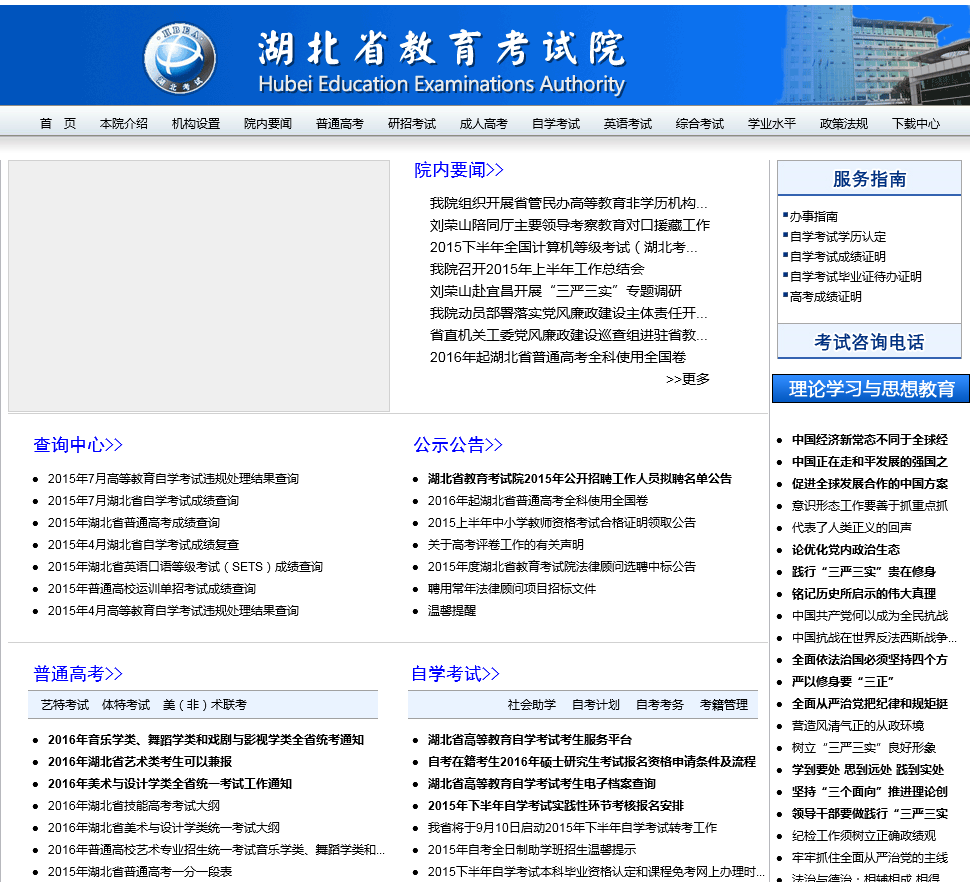
Task: Open article 中国经济新常态不同于全球经
Action: pyautogui.click(x=870, y=440)
